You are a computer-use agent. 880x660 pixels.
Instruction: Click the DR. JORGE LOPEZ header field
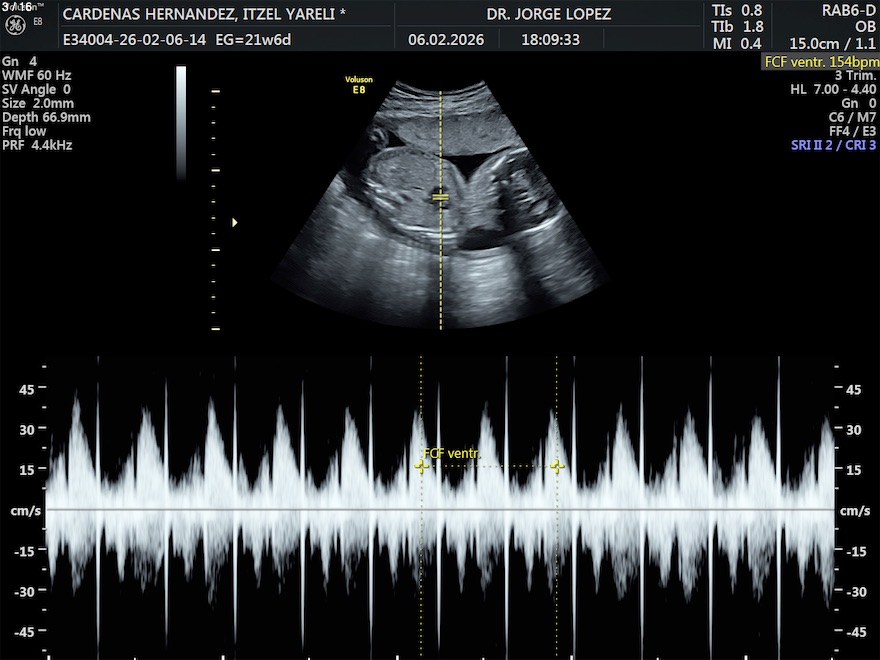click(x=548, y=15)
